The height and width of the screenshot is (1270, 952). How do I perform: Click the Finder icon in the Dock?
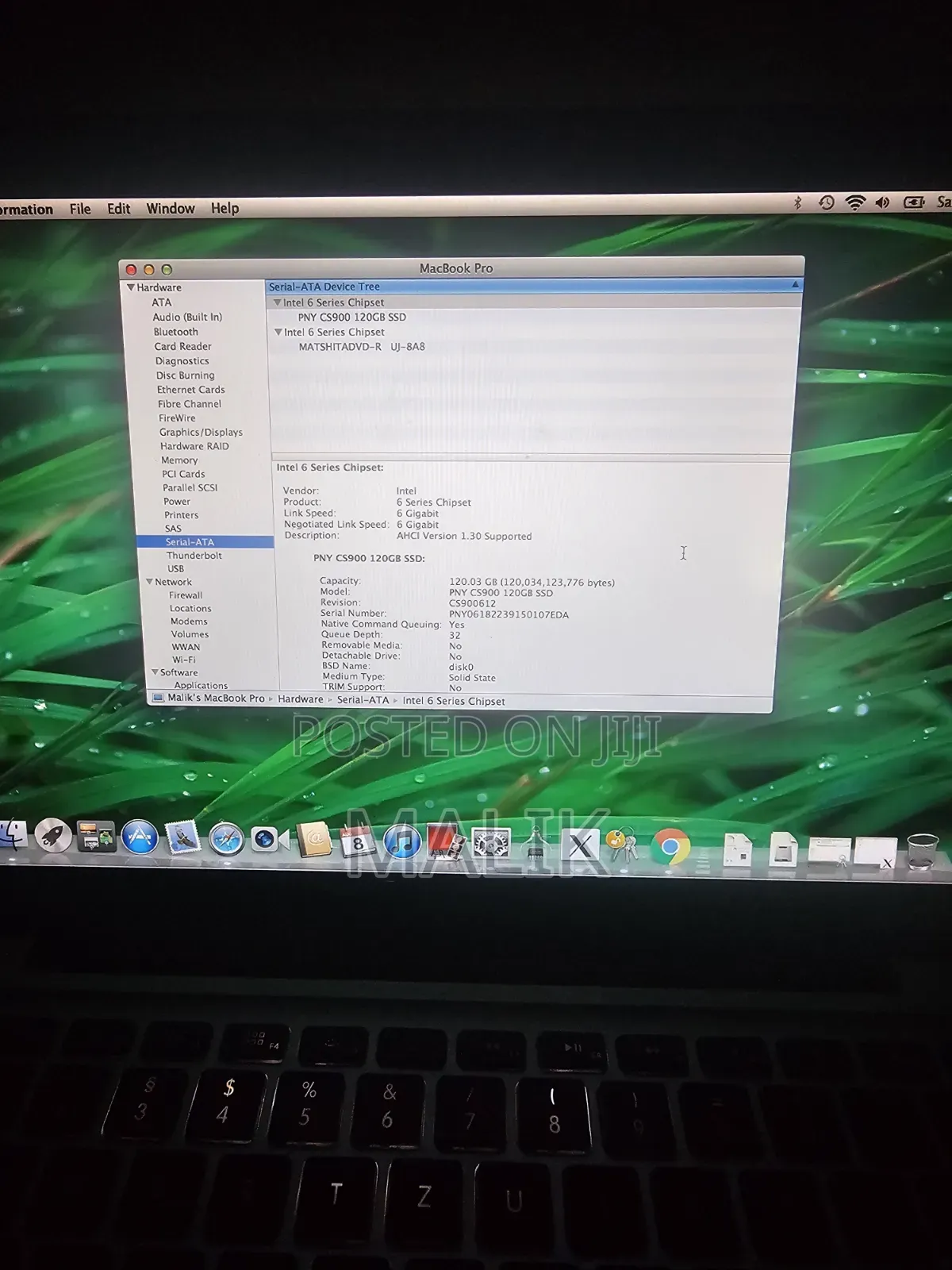click(x=11, y=835)
